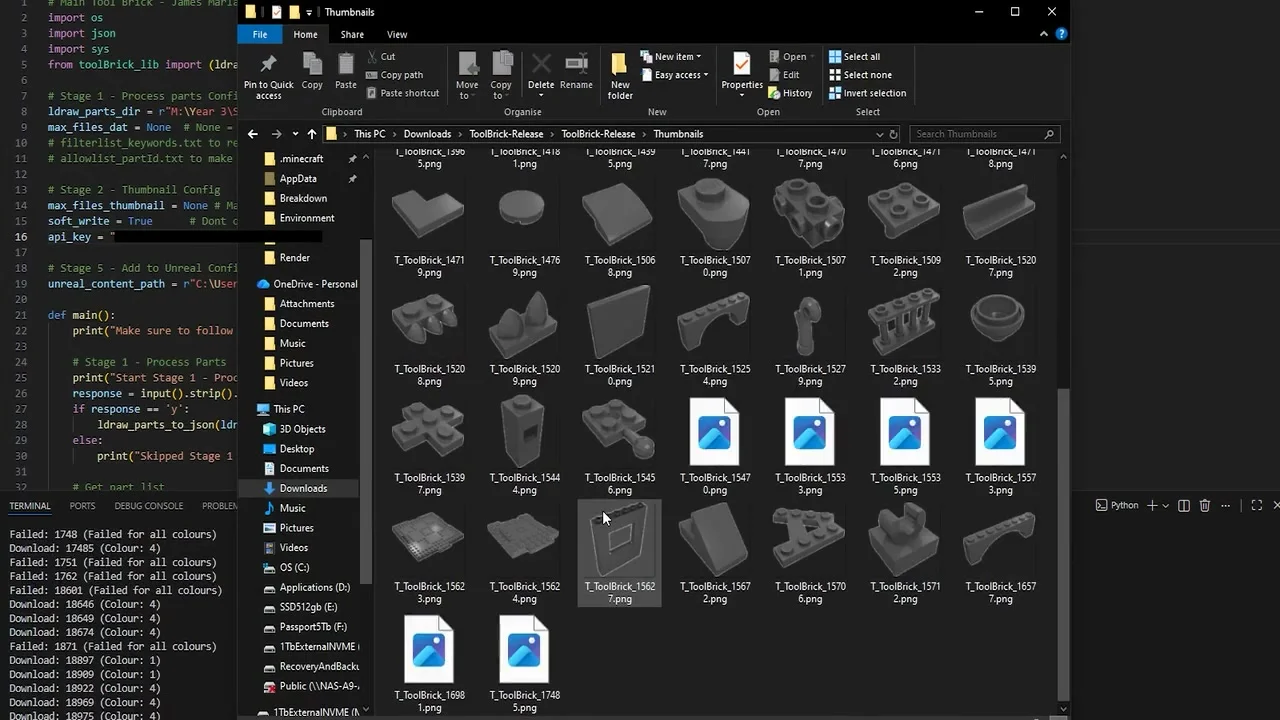This screenshot has height=720, width=1280.
Task: Click Downloads in the address breadcrumb
Action: [x=427, y=134]
